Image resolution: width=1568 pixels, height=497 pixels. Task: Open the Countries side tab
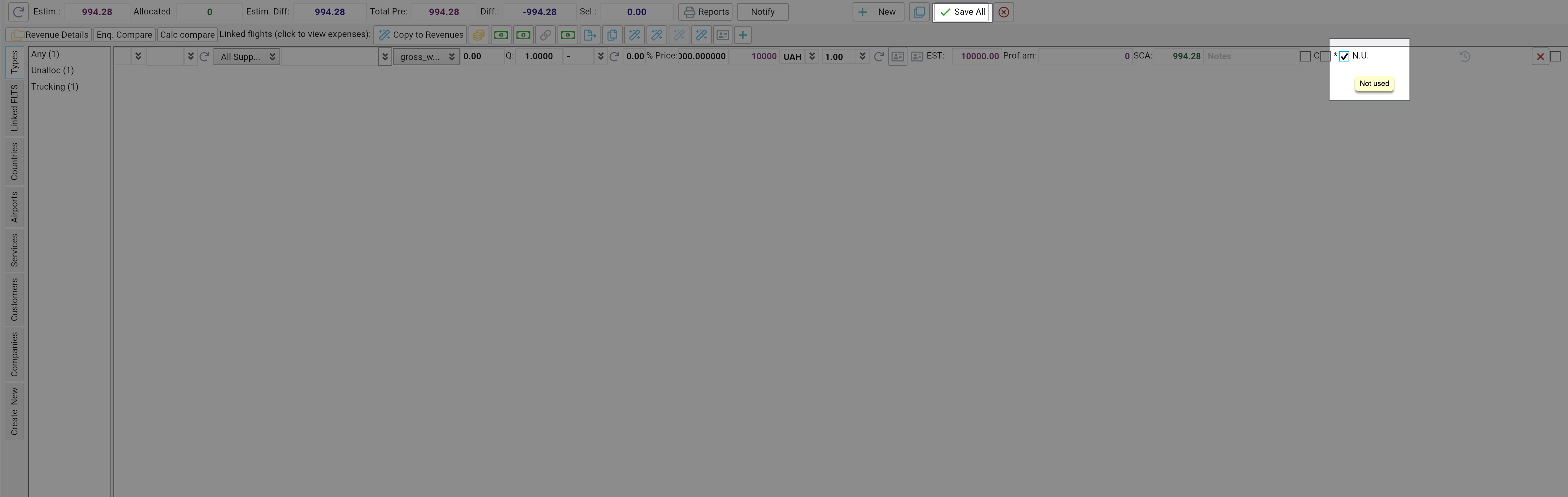[x=14, y=161]
